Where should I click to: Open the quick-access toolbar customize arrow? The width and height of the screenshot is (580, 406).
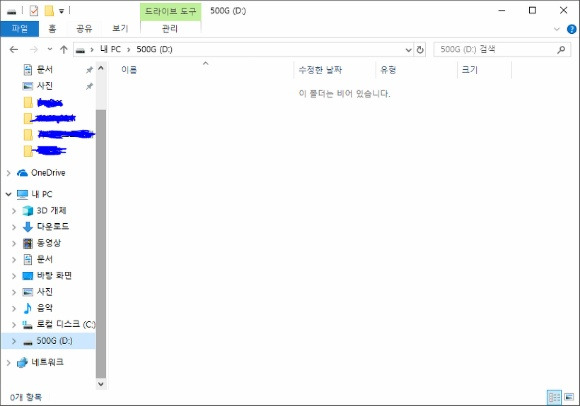pos(61,11)
